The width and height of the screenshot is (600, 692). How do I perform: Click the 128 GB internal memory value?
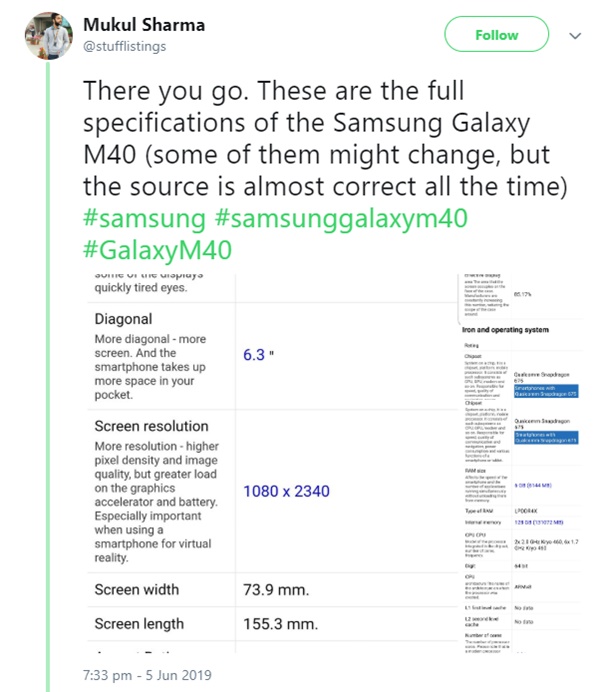point(539,523)
